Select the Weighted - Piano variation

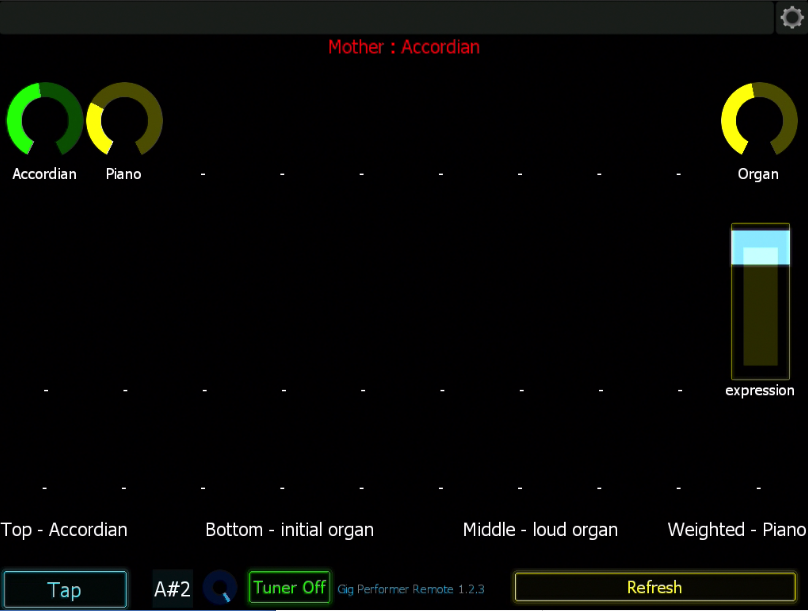pos(737,530)
